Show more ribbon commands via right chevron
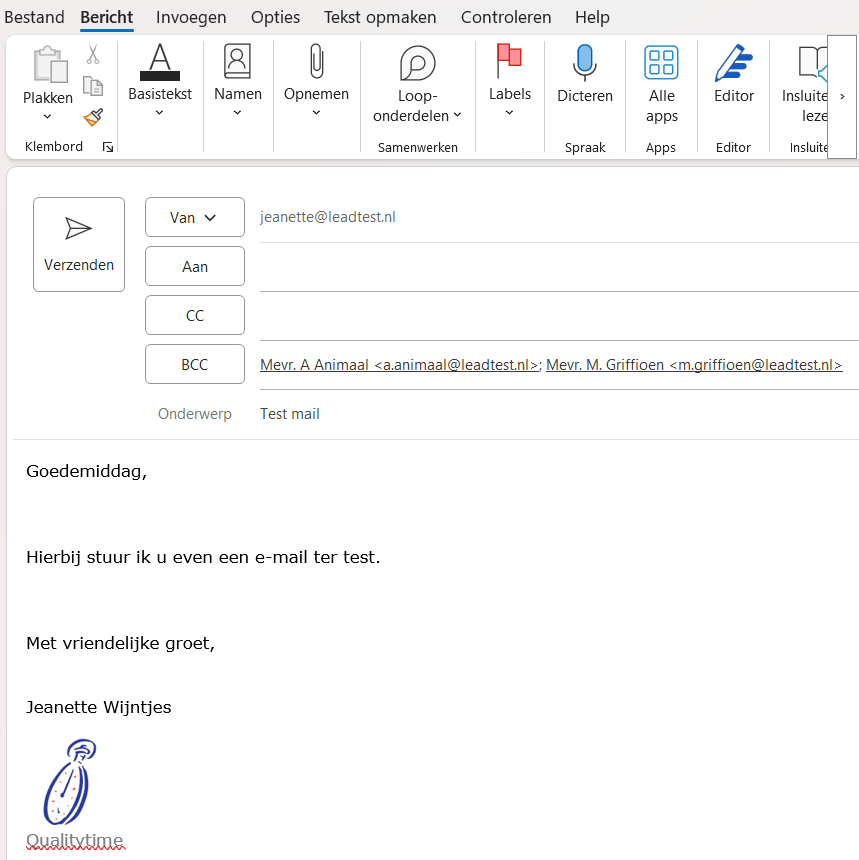Image resolution: width=859 pixels, height=860 pixels. [842, 97]
